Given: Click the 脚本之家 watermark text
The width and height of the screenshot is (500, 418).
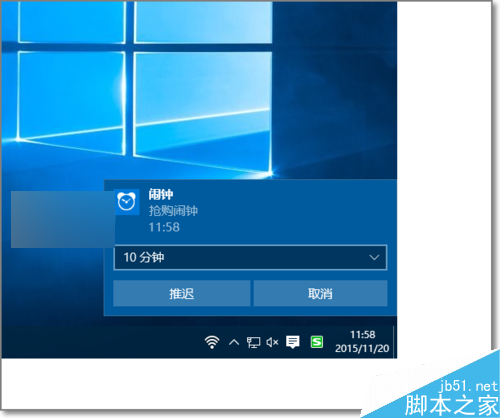Looking at the screenshot, I should point(451,405).
